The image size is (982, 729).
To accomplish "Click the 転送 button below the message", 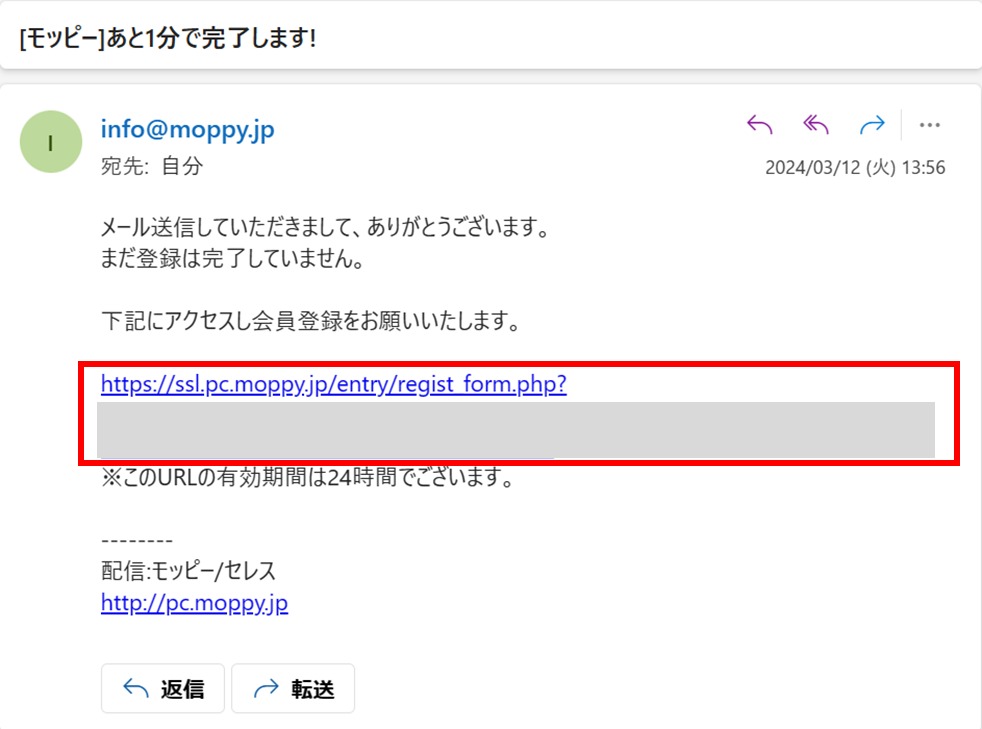I will tap(293, 688).
